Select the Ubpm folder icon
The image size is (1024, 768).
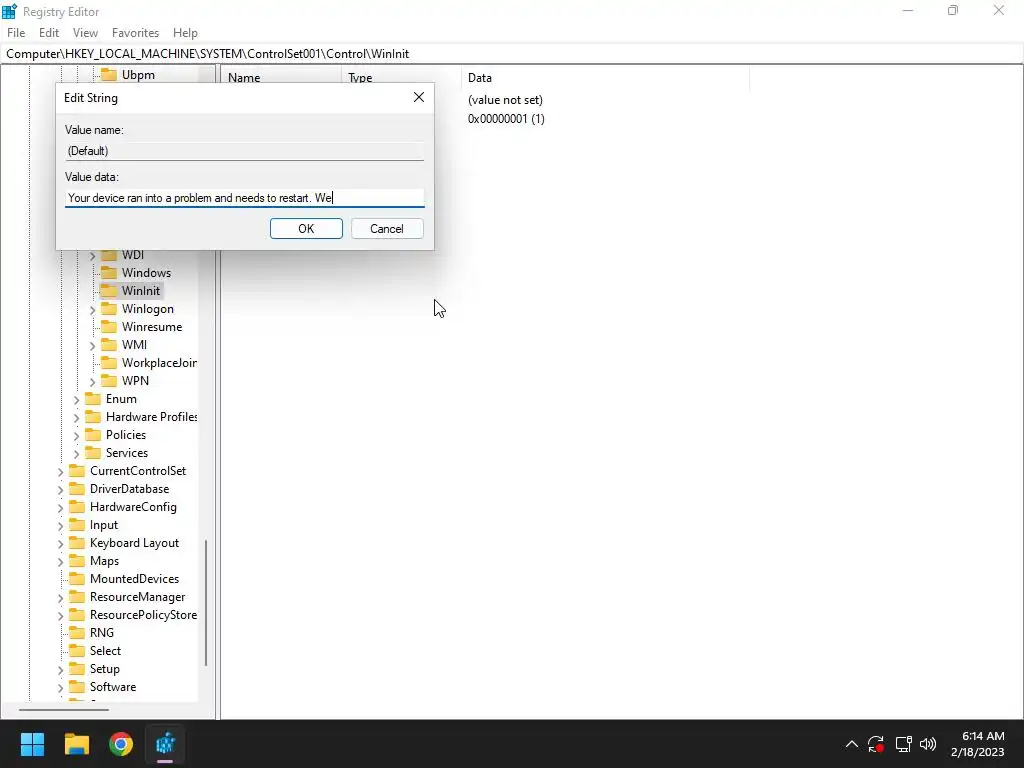109,74
